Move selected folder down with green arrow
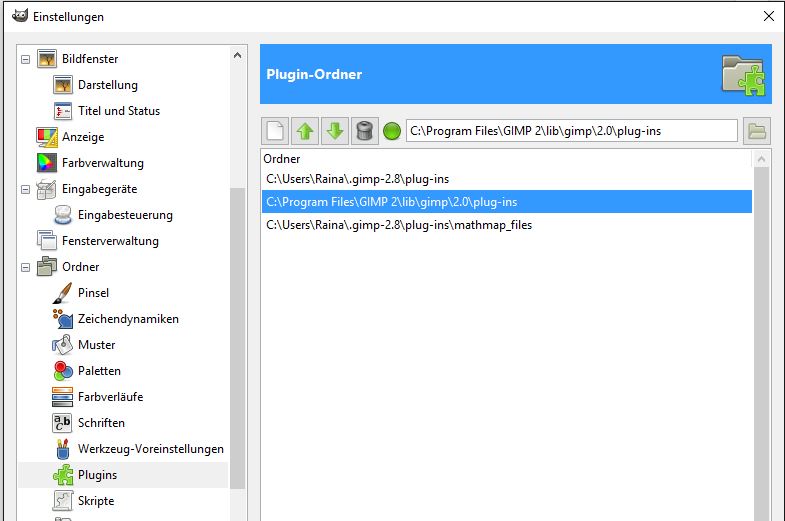The width and height of the screenshot is (785, 521). pyautogui.click(x=335, y=131)
